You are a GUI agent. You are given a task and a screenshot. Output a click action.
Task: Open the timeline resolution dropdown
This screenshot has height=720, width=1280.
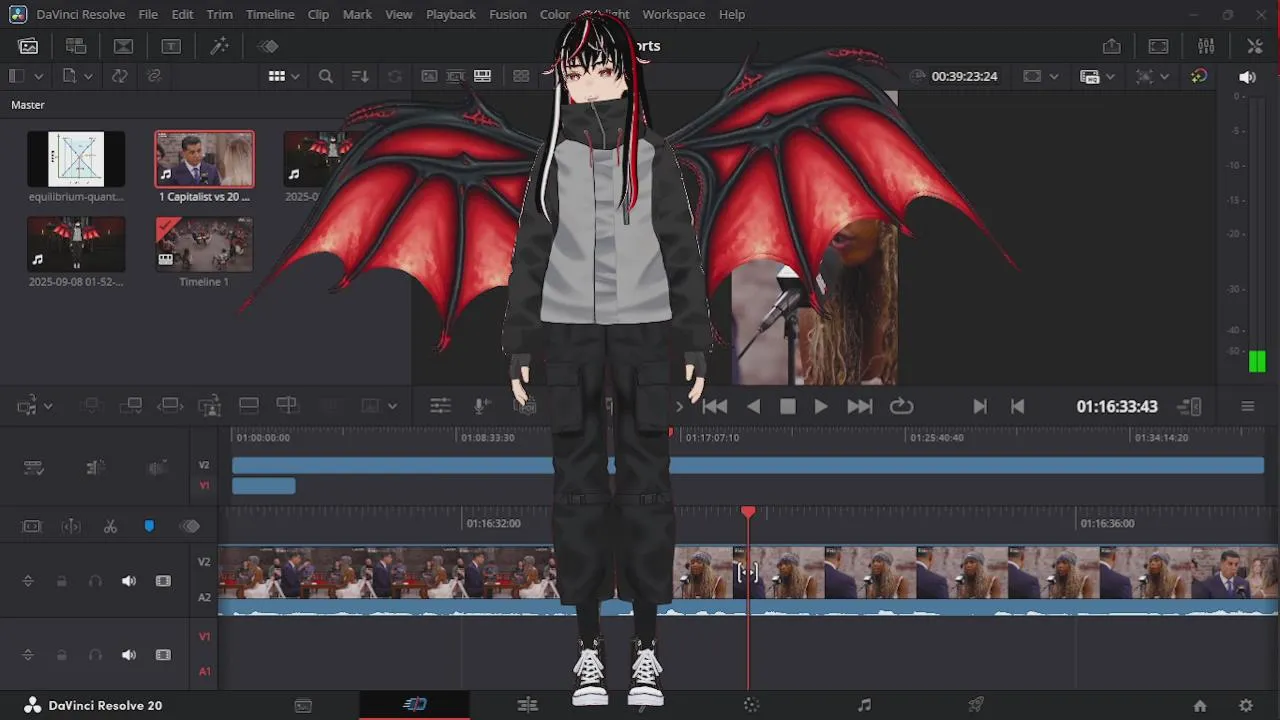(1110, 77)
